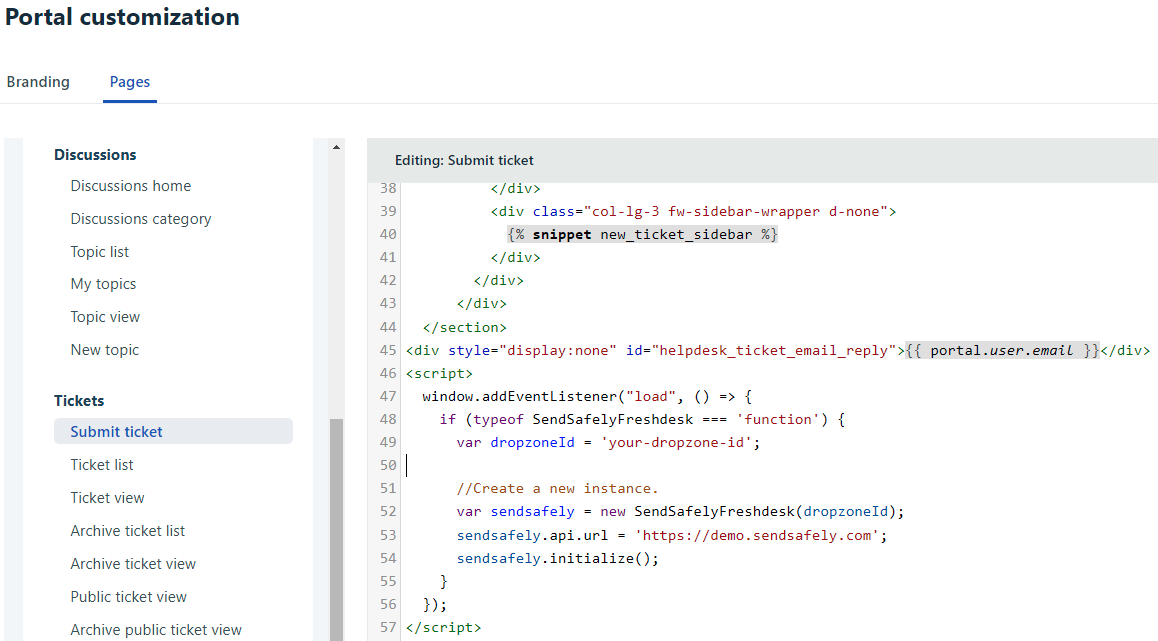Open New topic page

(x=105, y=350)
